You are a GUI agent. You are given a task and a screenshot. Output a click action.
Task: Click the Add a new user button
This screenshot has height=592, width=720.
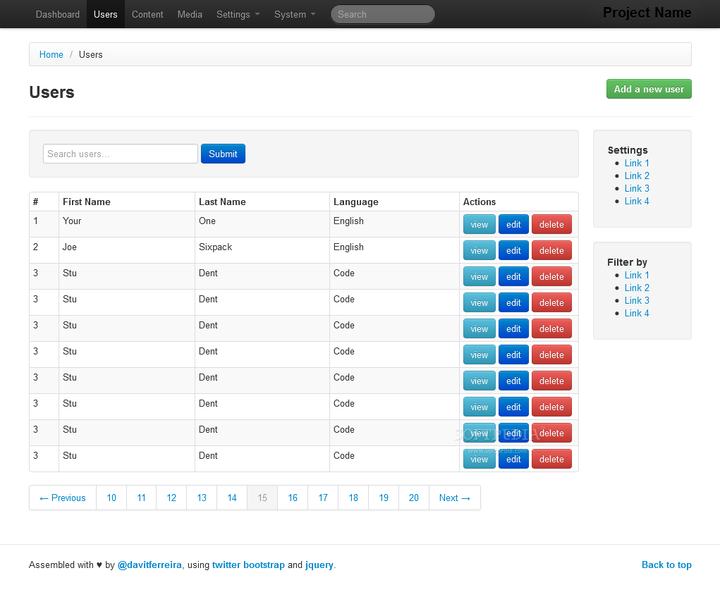(648, 89)
